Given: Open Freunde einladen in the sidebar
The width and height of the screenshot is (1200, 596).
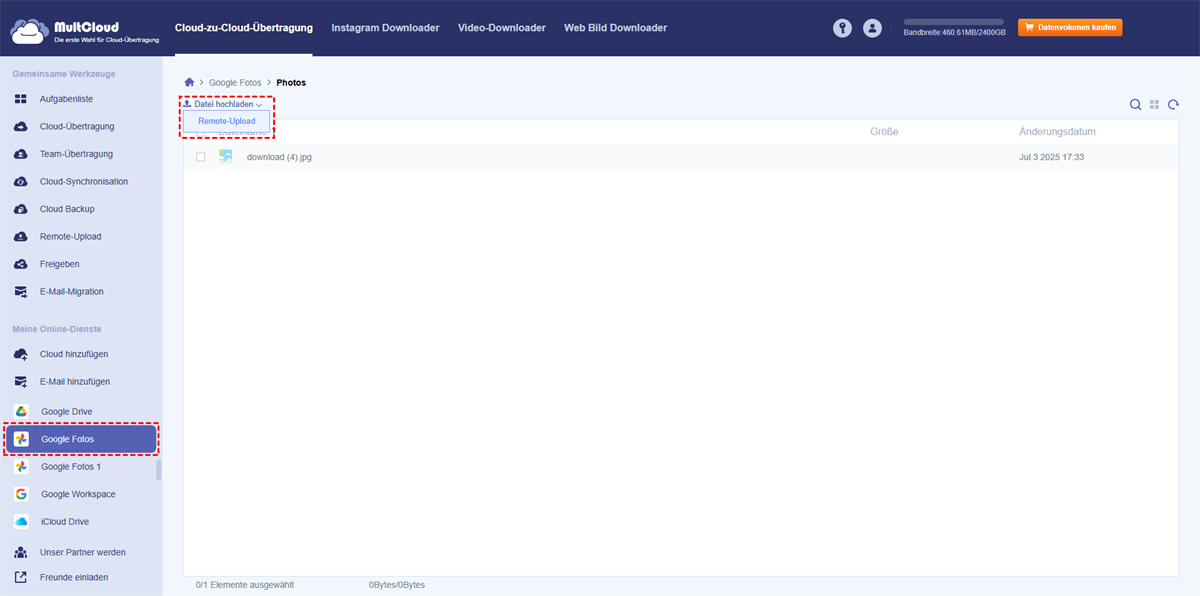Looking at the screenshot, I should coord(74,577).
